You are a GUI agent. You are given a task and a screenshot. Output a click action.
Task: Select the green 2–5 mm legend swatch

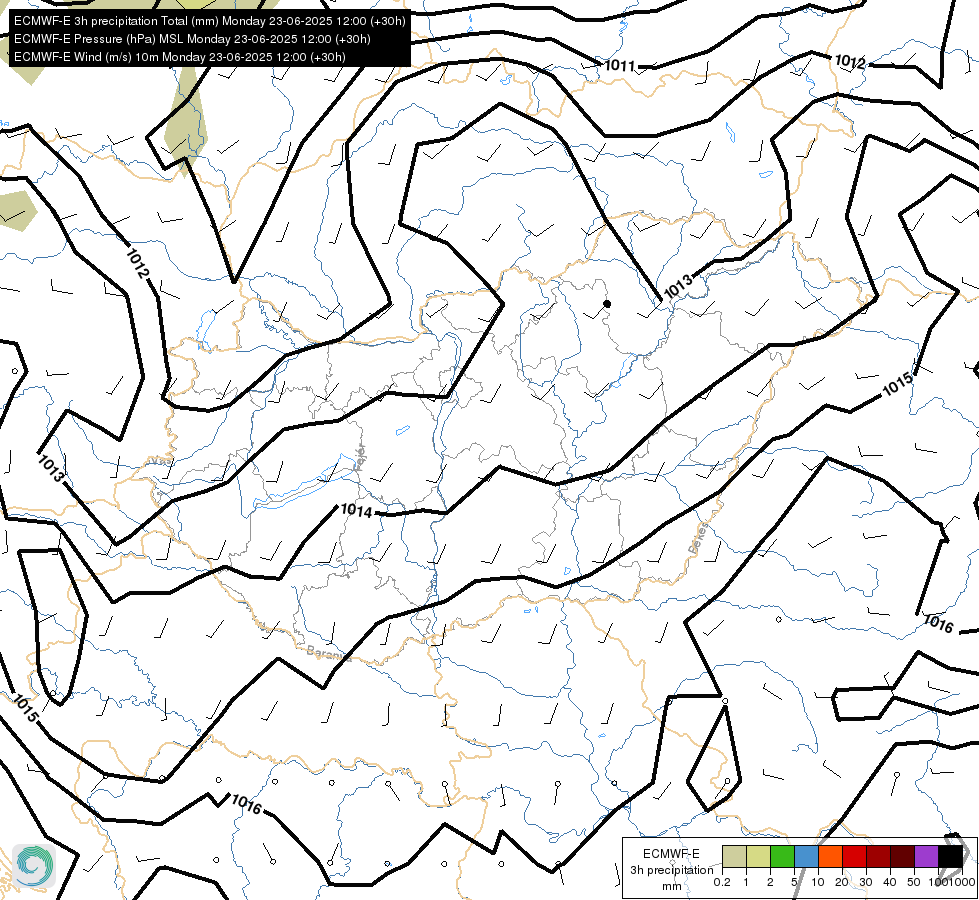[782, 856]
